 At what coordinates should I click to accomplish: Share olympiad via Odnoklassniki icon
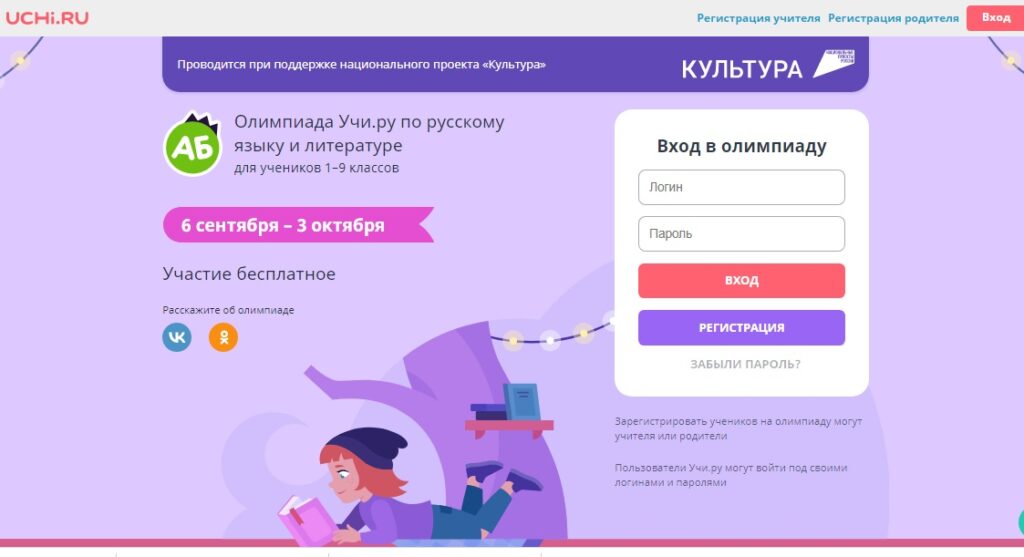[223, 337]
